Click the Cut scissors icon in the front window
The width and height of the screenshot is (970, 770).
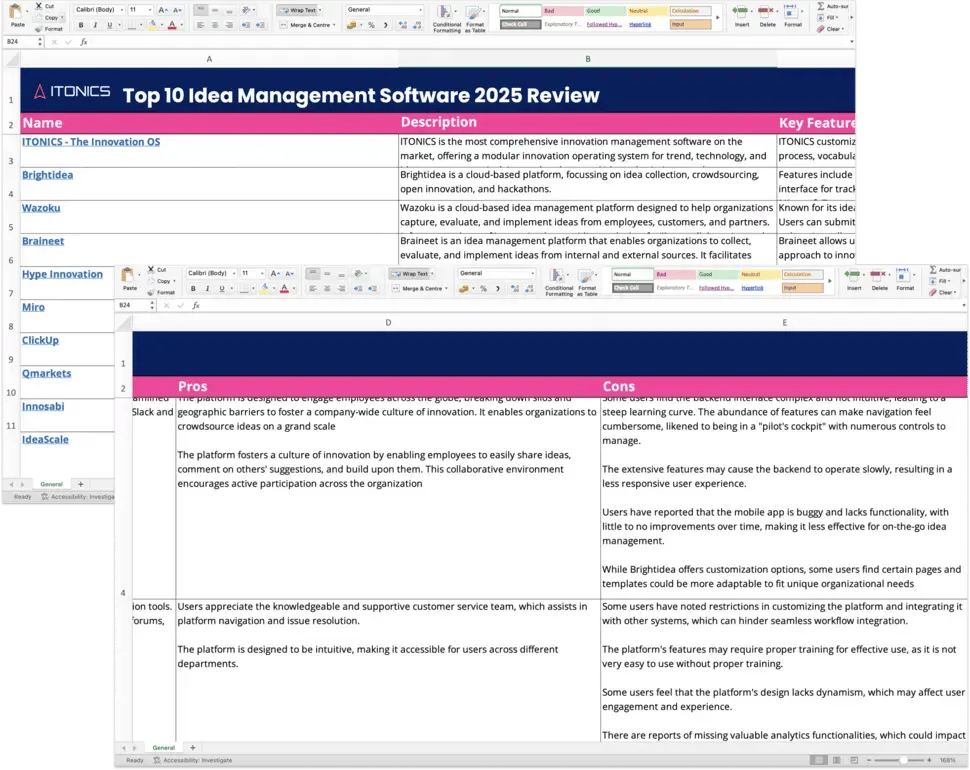coord(150,269)
